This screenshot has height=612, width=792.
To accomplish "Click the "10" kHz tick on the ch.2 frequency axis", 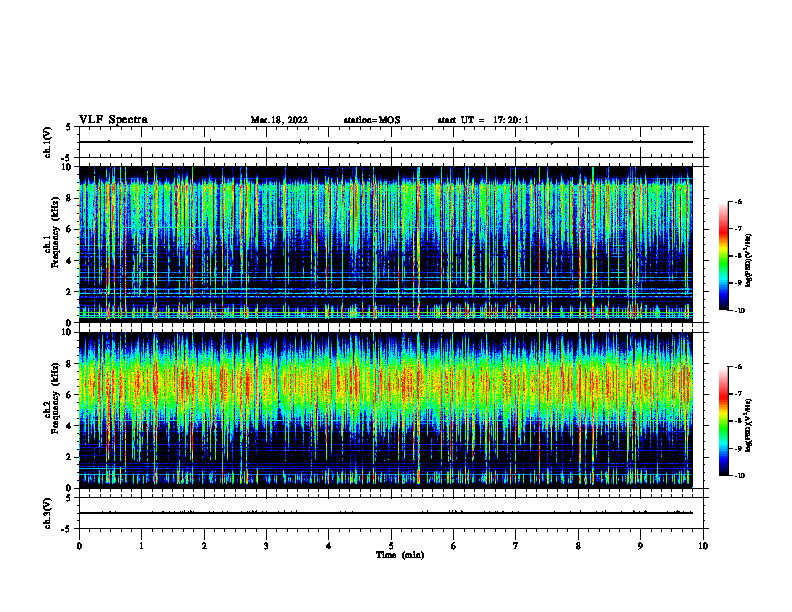I will click(x=68, y=332).
